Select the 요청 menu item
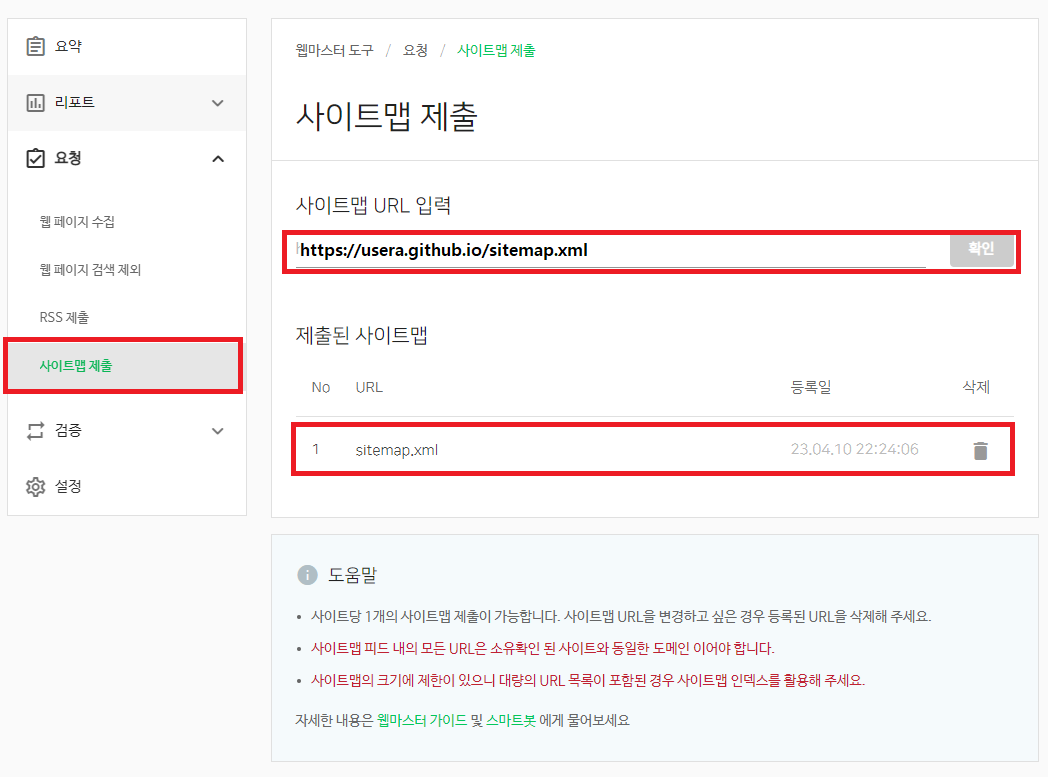The height and width of the screenshot is (777, 1051). tap(127, 158)
